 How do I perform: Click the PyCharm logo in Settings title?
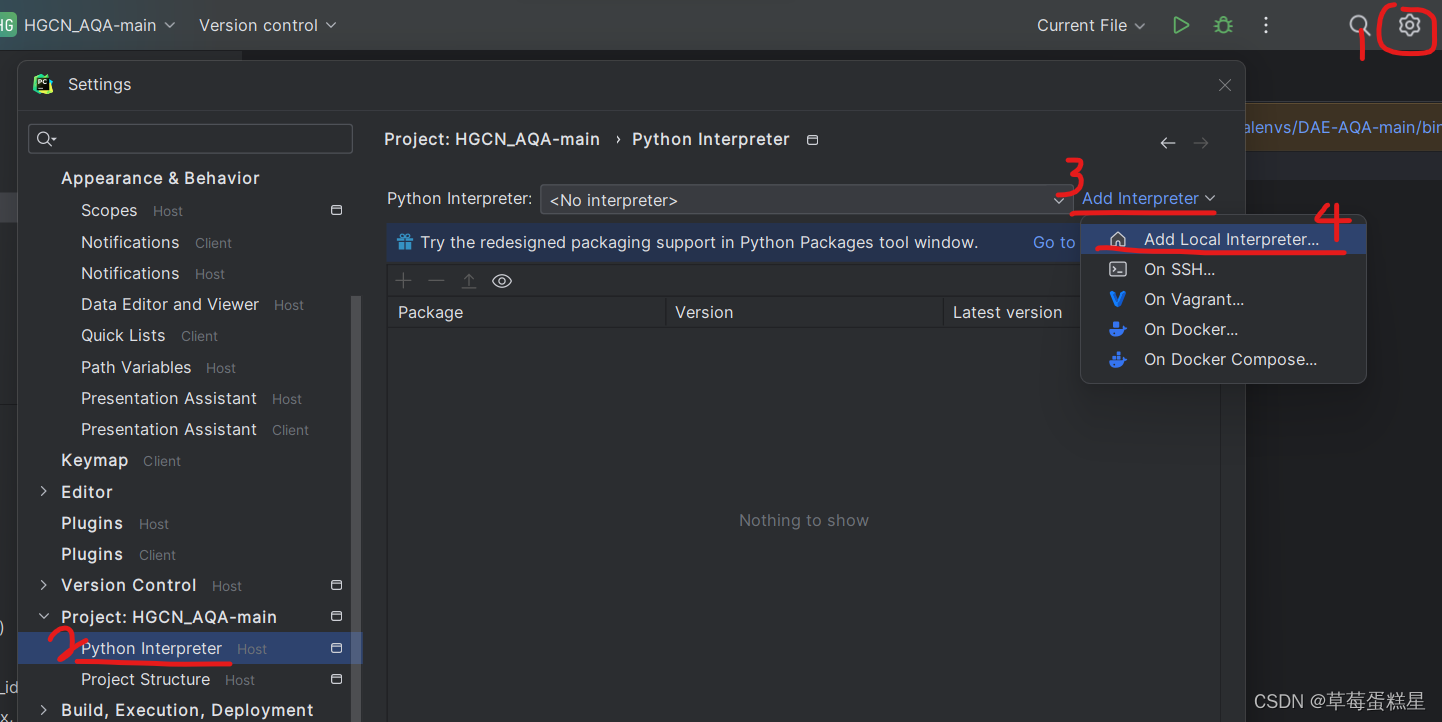point(43,84)
